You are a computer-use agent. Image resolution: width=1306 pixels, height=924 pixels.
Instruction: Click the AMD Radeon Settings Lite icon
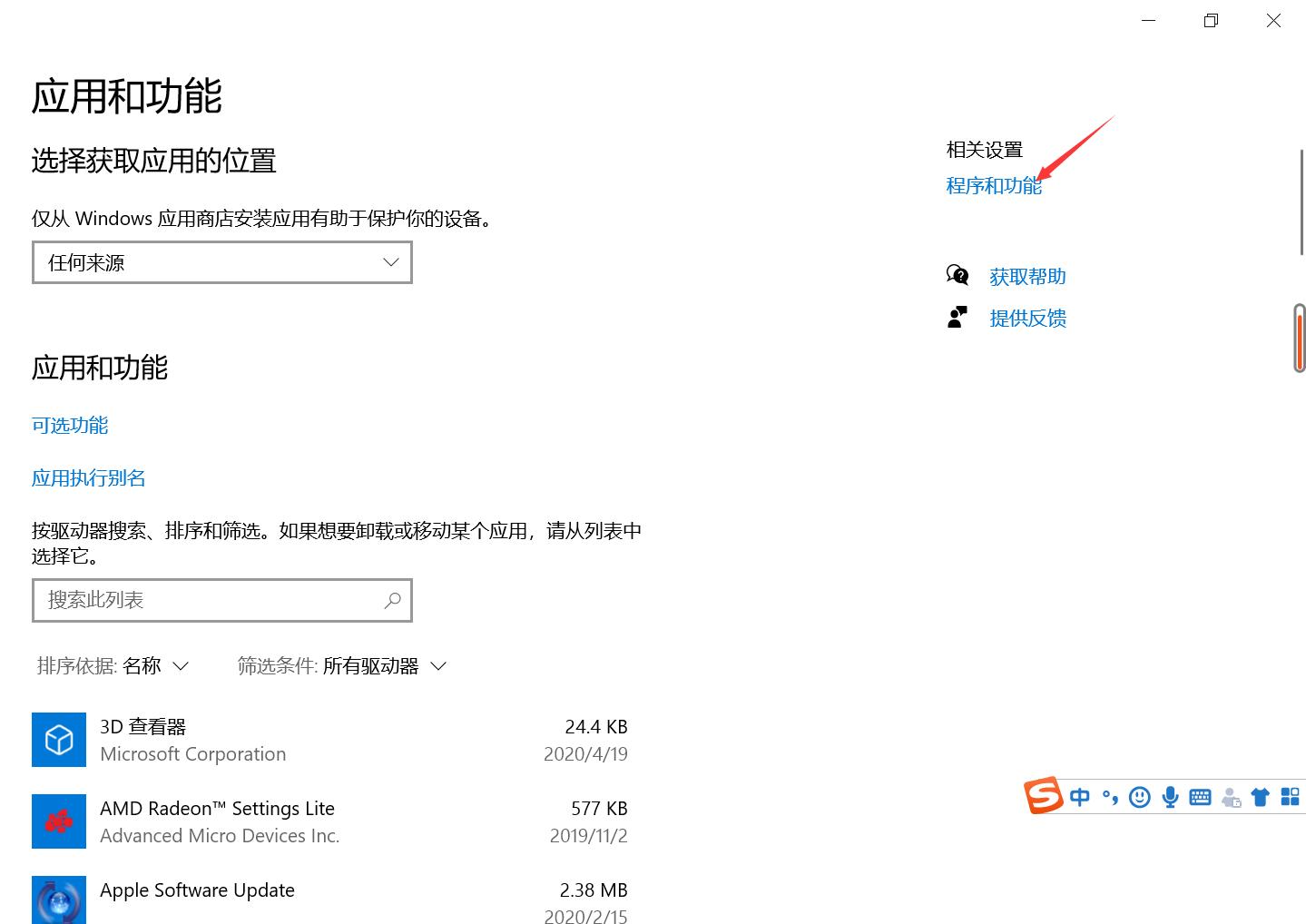point(58,821)
